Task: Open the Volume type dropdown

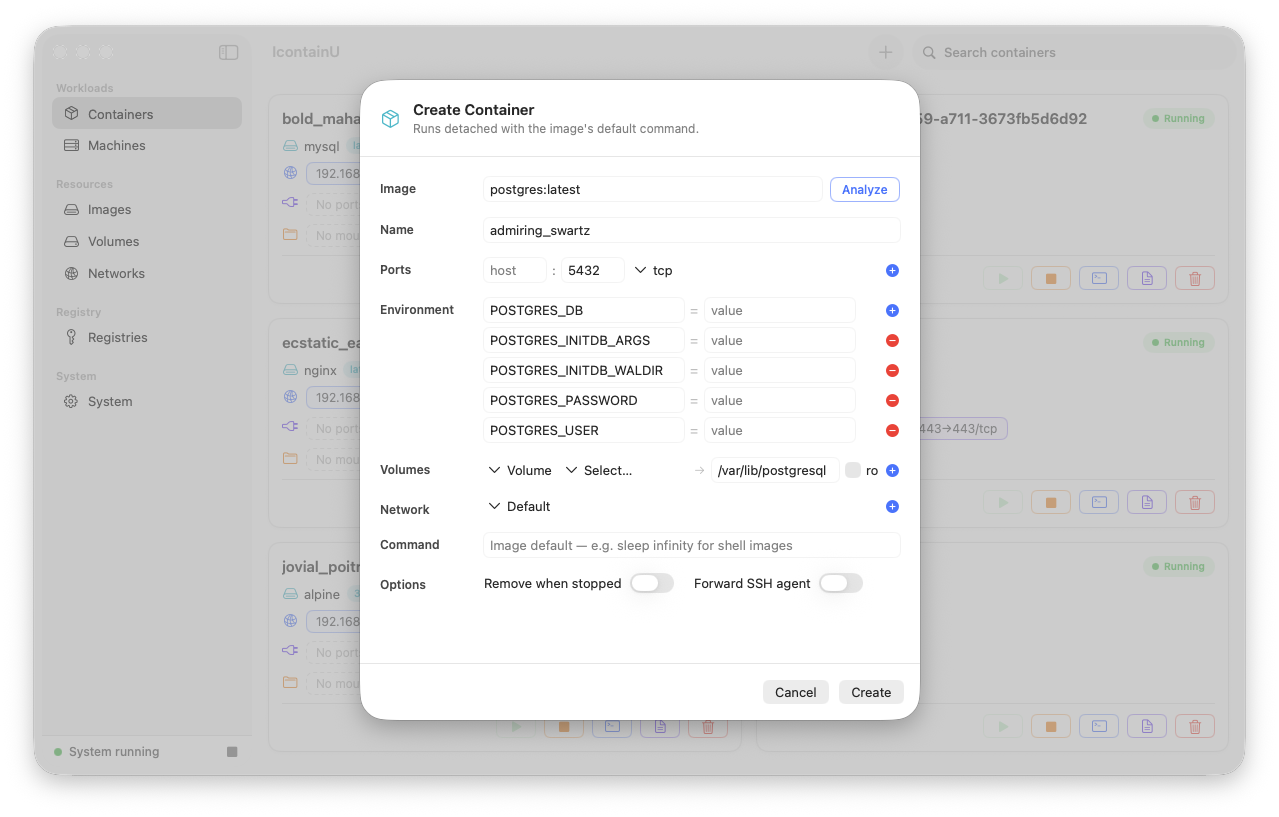Action: 520,470
